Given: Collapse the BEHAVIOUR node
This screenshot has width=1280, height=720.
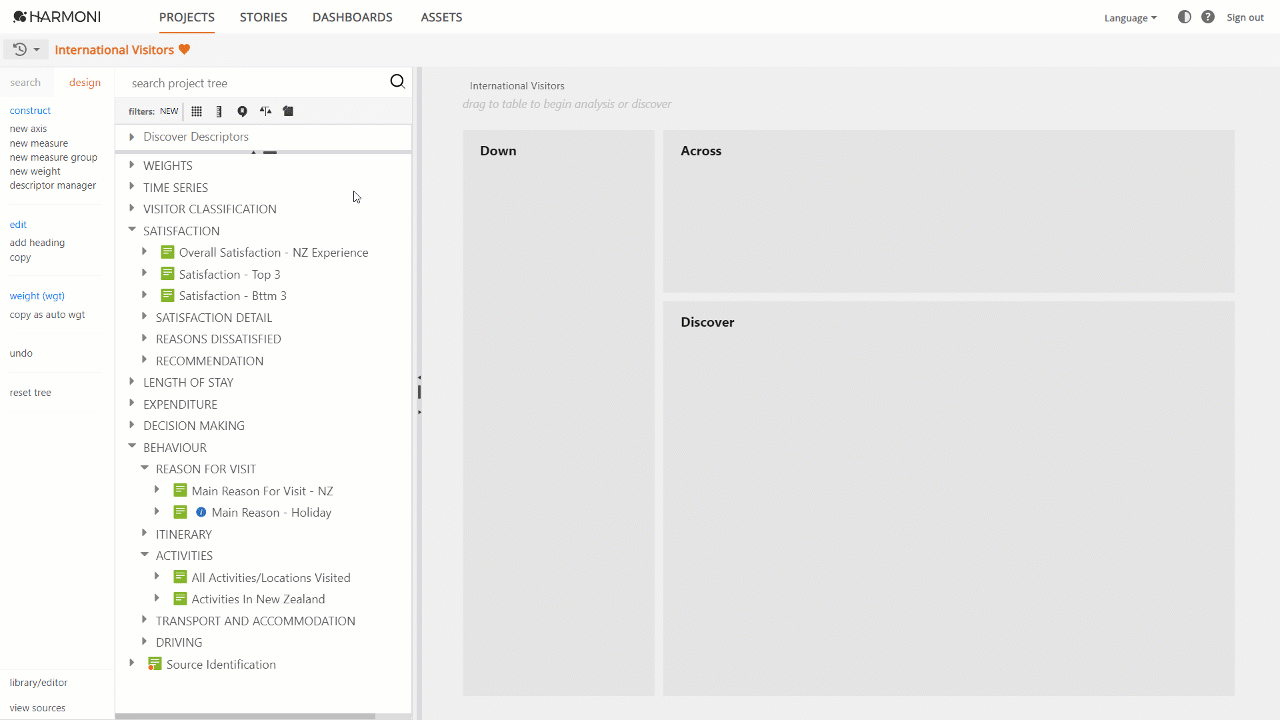Looking at the screenshot, I should [131, 447].
